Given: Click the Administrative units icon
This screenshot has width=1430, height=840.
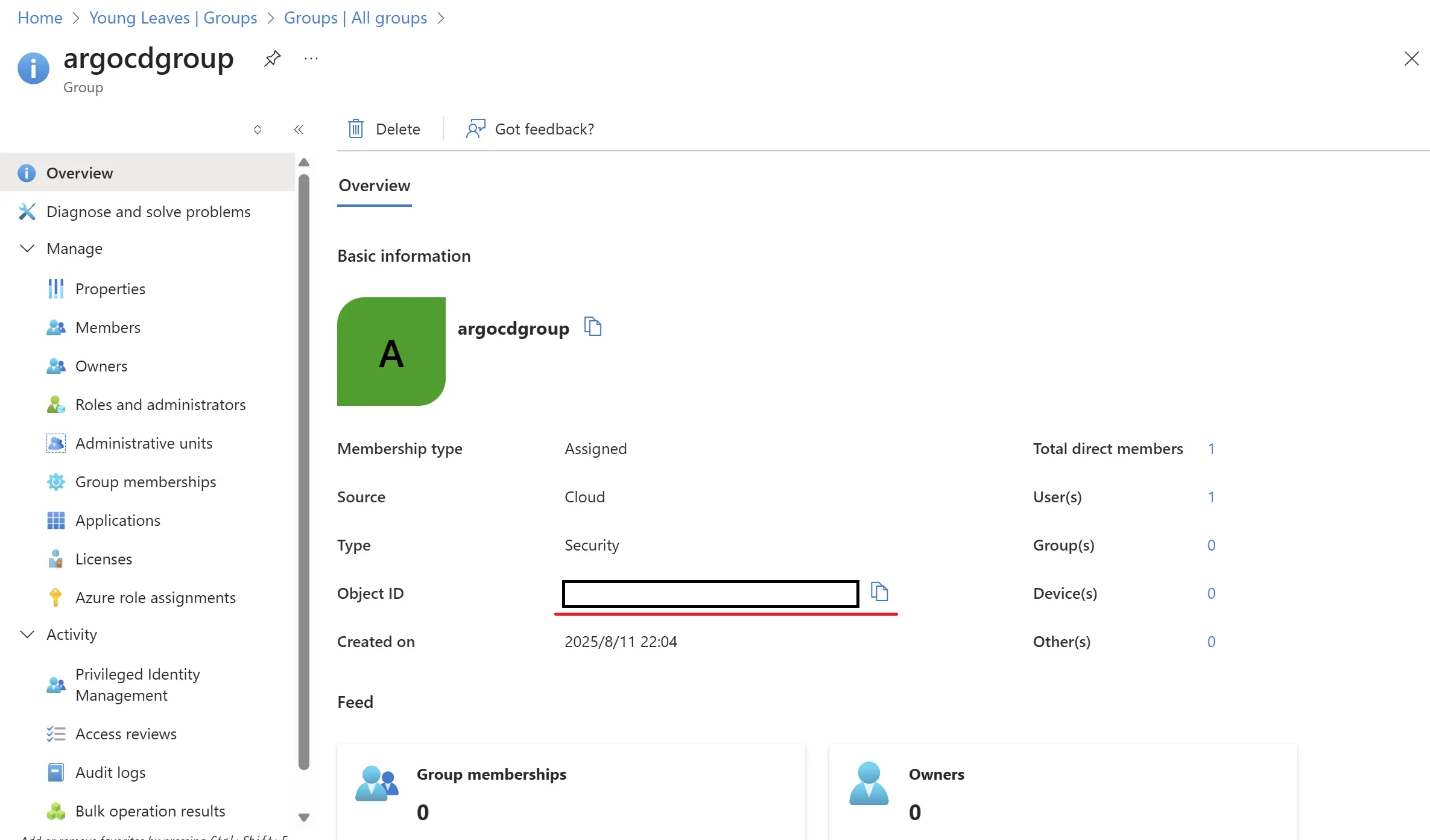Looking at the screenshot, I should pyautogui.click(x=55, y=443).
